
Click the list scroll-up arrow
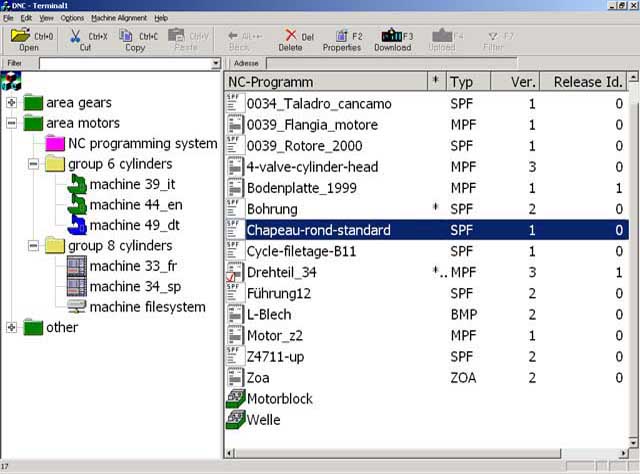[x=633, y=77]
